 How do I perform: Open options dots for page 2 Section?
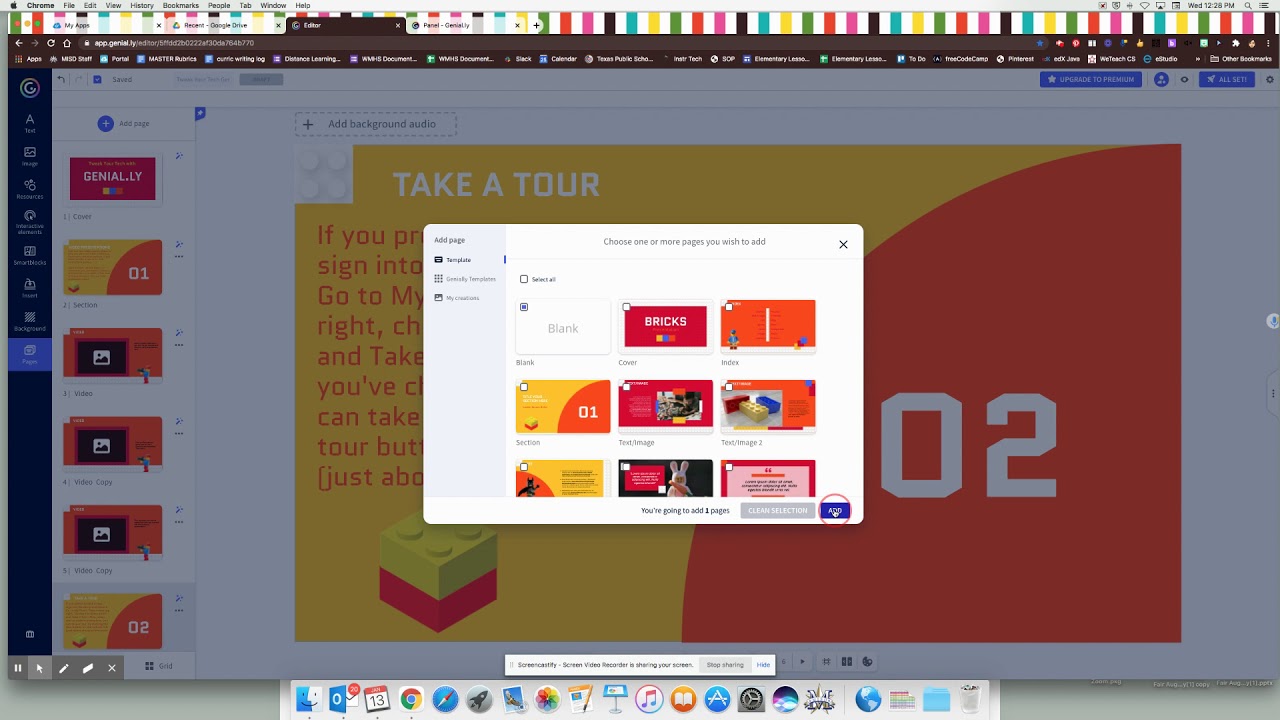click(179, 257)
